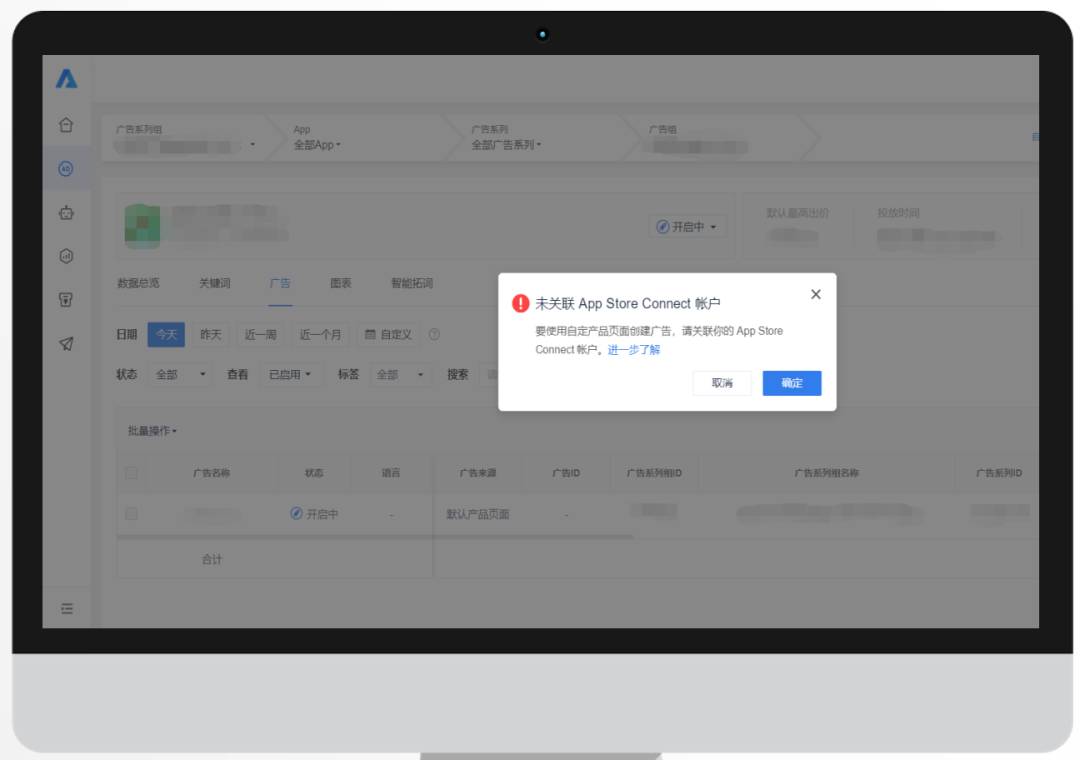Select the 近一个月 date filter
Screen dimensions: 1080x760
320,334
